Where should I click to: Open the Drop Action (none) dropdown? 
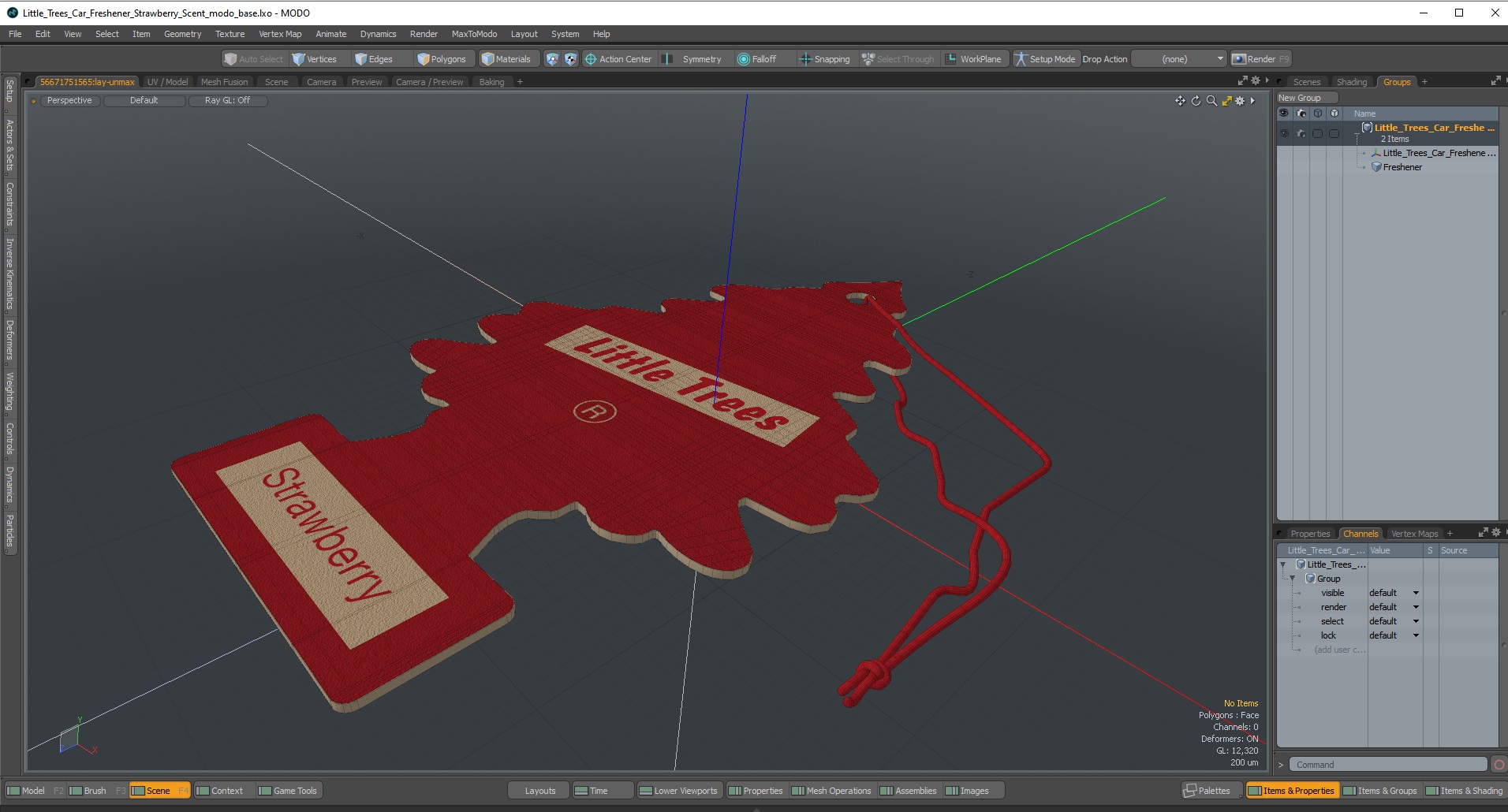coord(1179,59)
